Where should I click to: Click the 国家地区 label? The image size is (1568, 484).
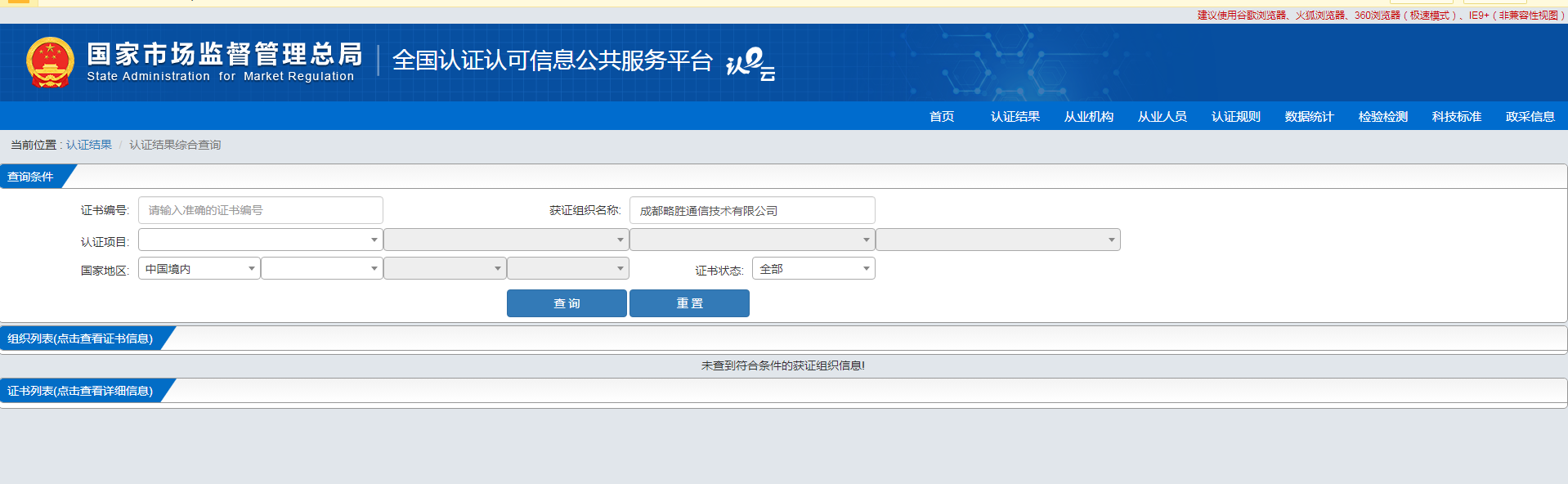coord(105,271)
